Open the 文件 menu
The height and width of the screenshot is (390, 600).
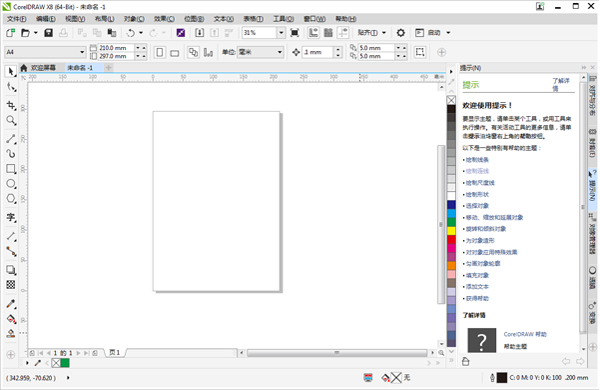point(16,19)
